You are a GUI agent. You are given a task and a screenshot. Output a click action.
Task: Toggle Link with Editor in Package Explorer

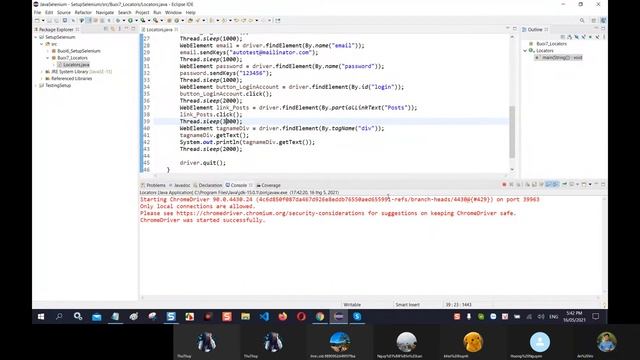point(113,29)
